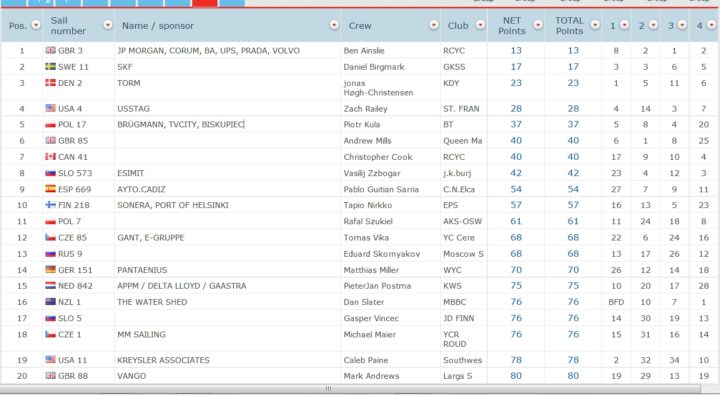This screenshot has width=720, height=395.
Task: Open the Club column dropdown
Action: coord(480,25)
